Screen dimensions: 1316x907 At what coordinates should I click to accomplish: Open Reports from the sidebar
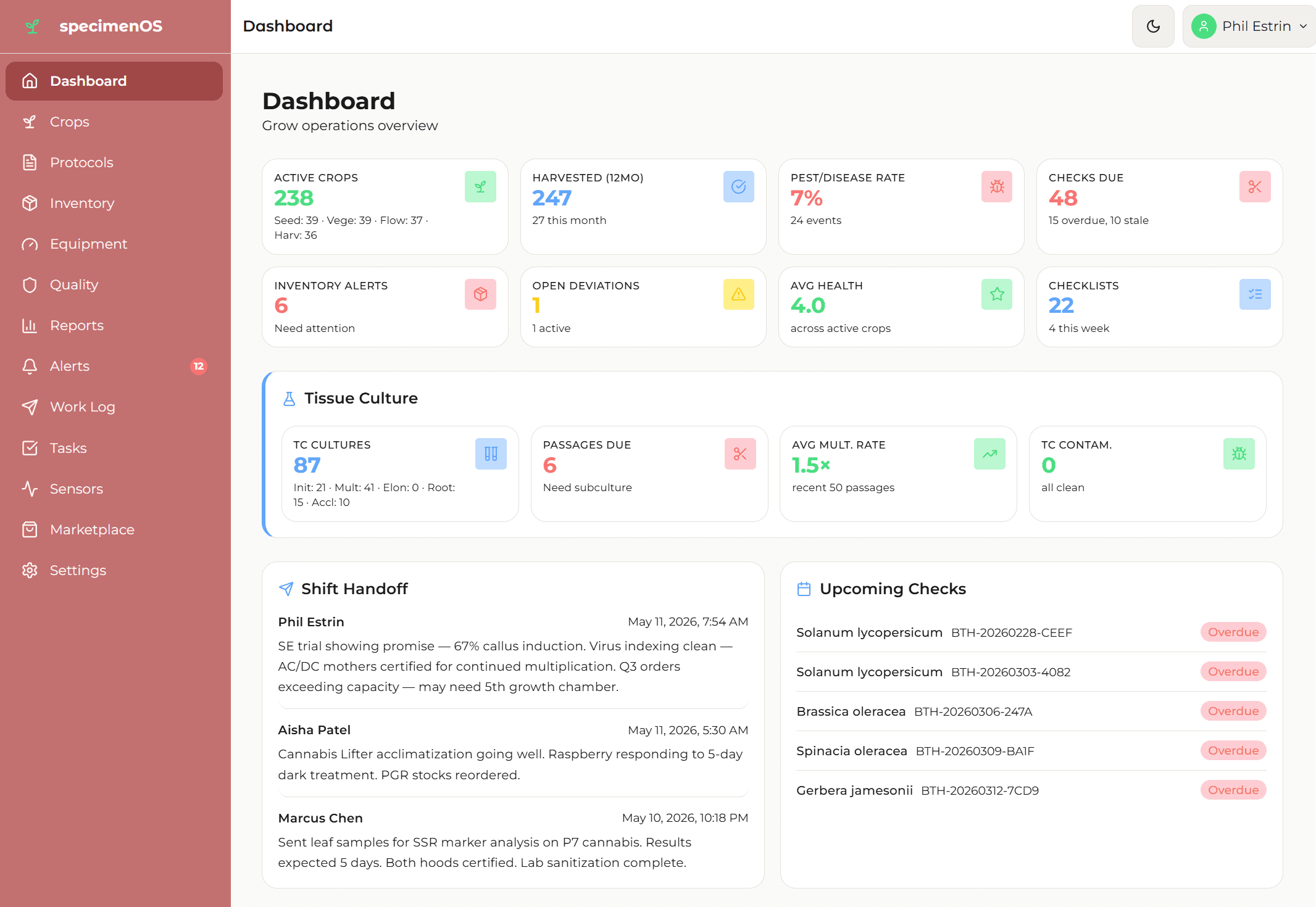pyautogui.click(x=114, y=325)
